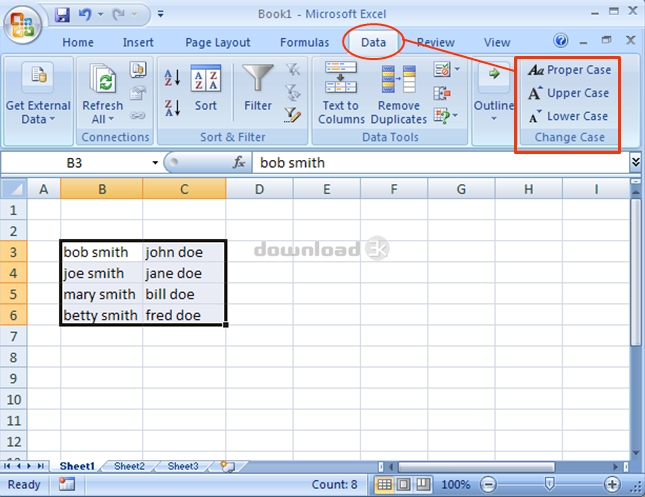Click the macro record icon in status bar

click(x=66, y=484)
